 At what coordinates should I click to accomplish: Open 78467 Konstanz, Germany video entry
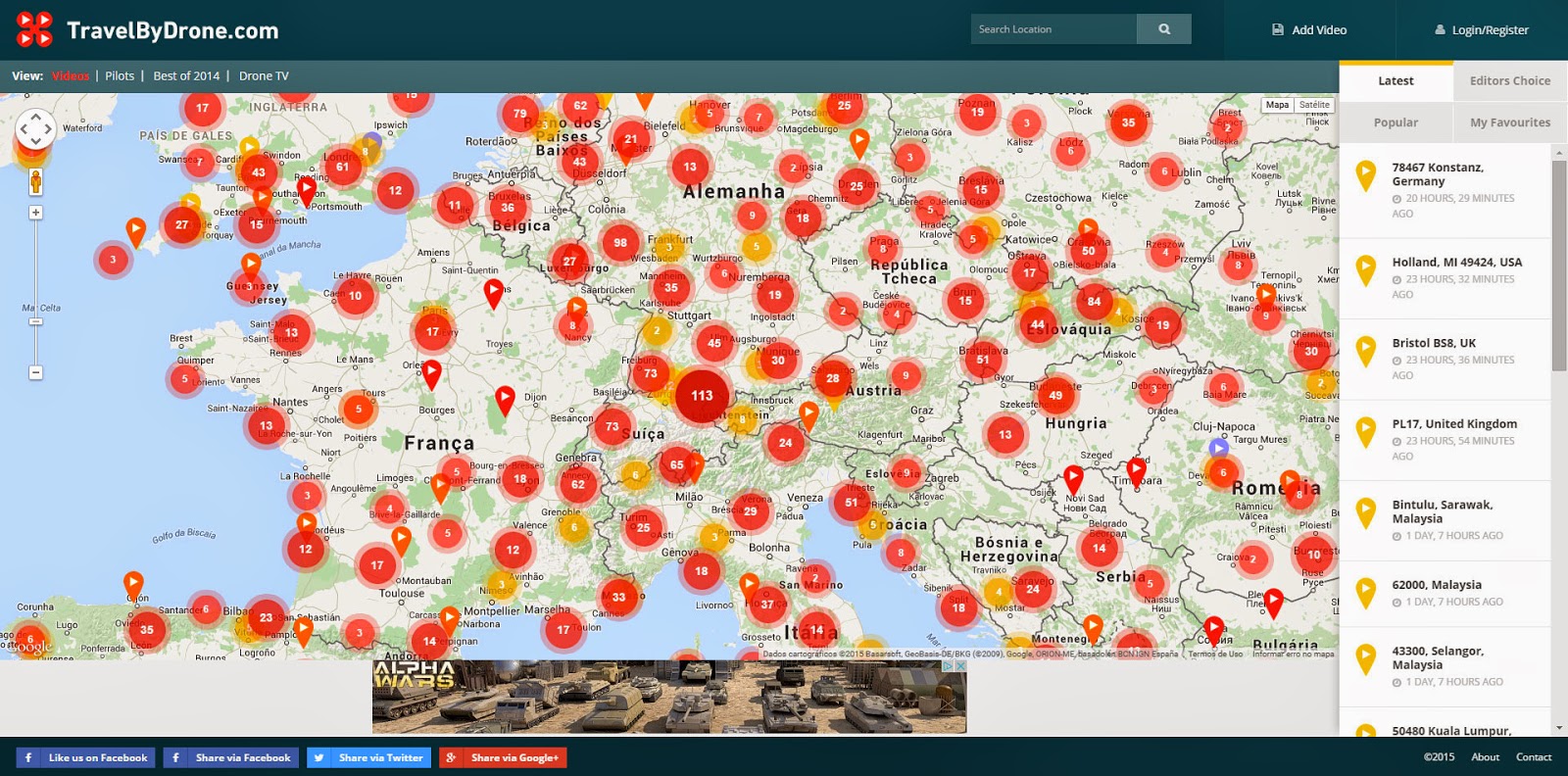(x=1445, y=190)
